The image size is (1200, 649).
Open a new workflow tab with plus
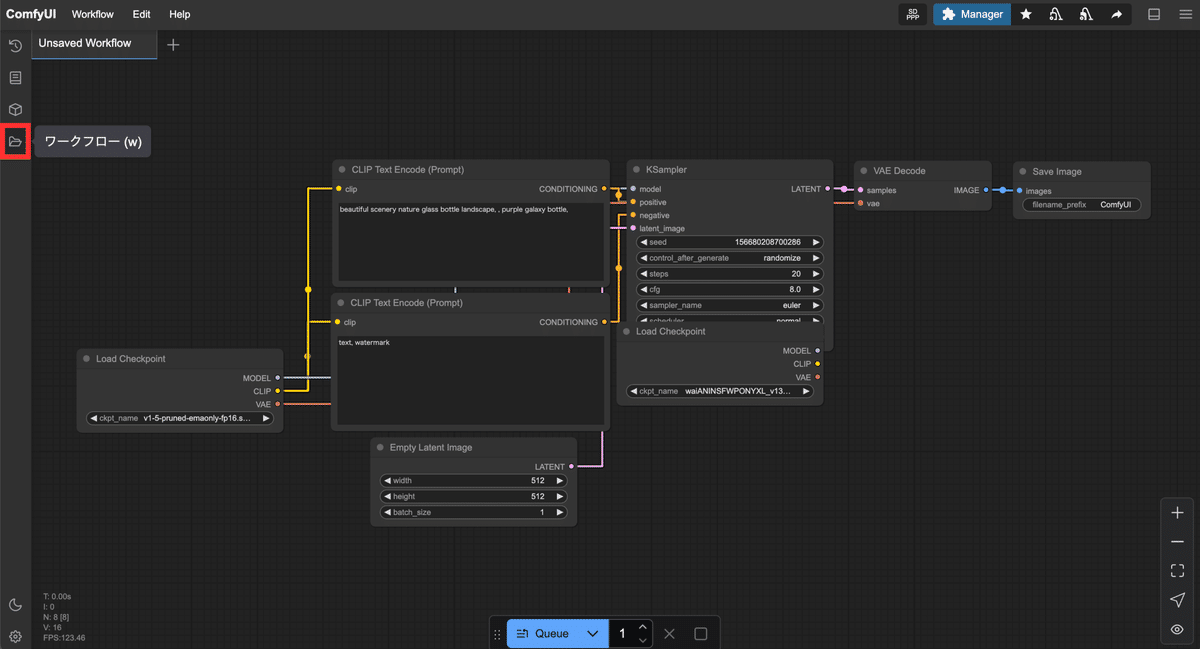point(173,44)
